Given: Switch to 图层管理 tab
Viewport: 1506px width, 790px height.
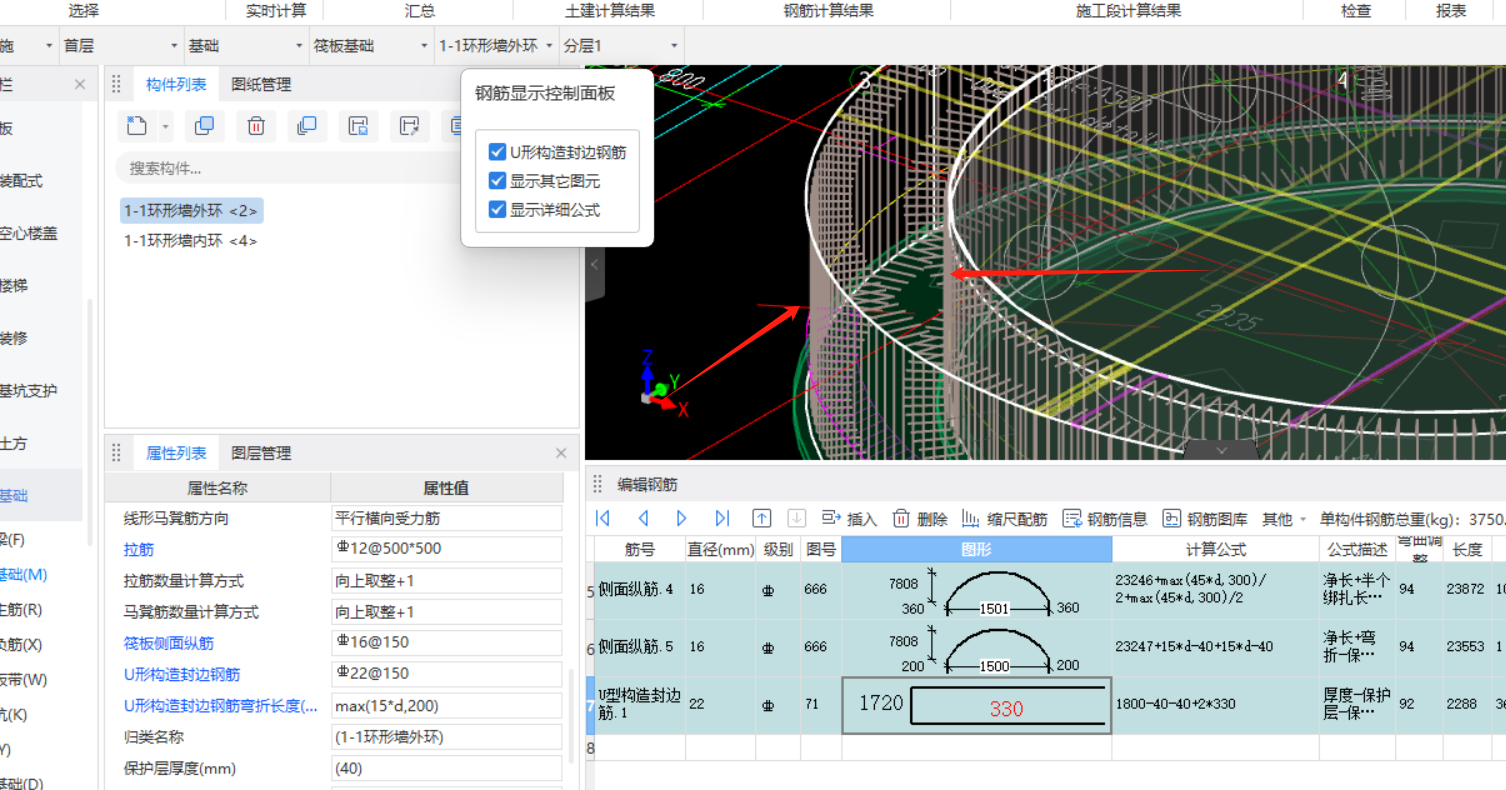Looking at the screenshot, I should (261, 453).
